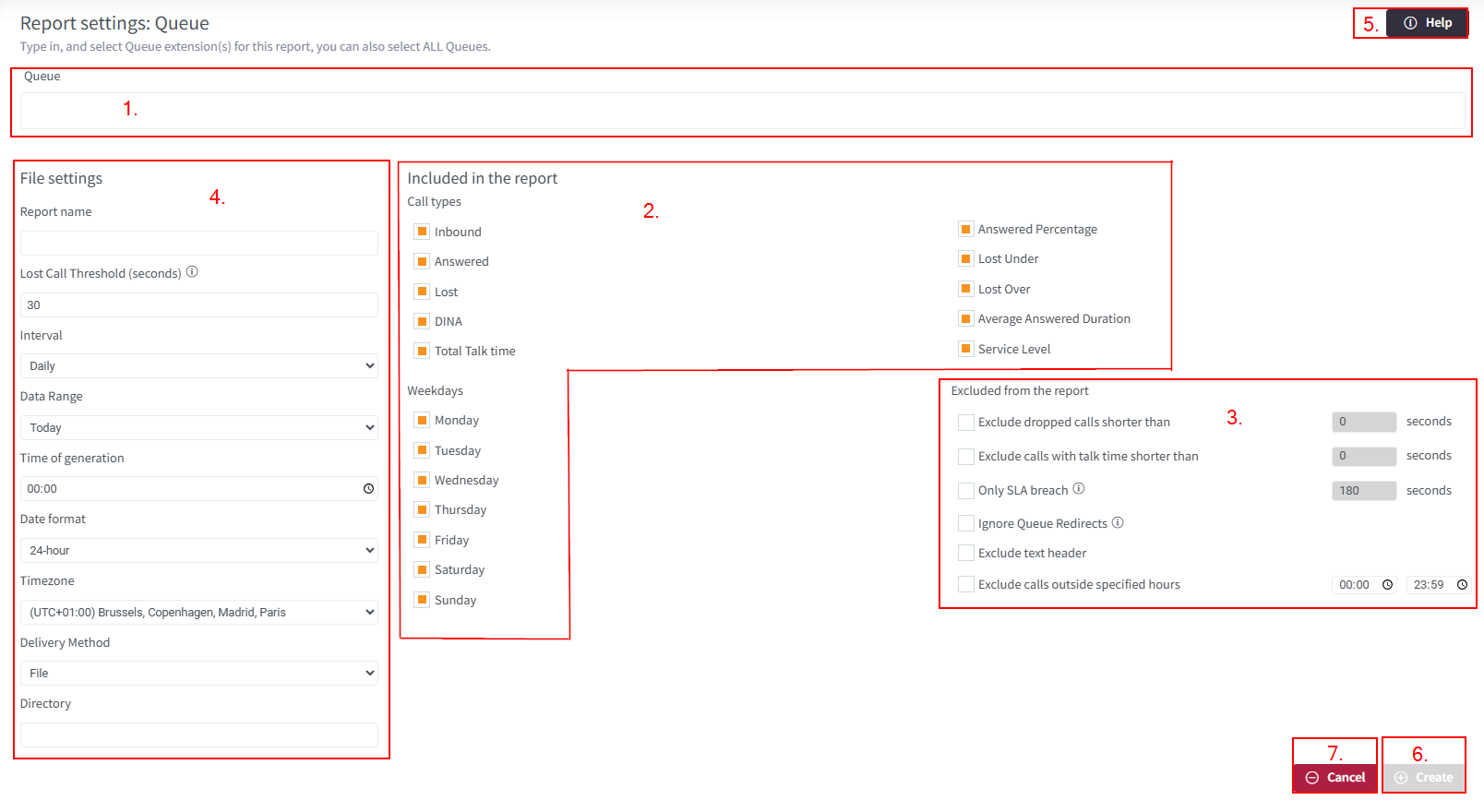Open clock picker for 00:00 excluded hours
This screenshot has width=1484, height=812.
[x=1387, y=585]
